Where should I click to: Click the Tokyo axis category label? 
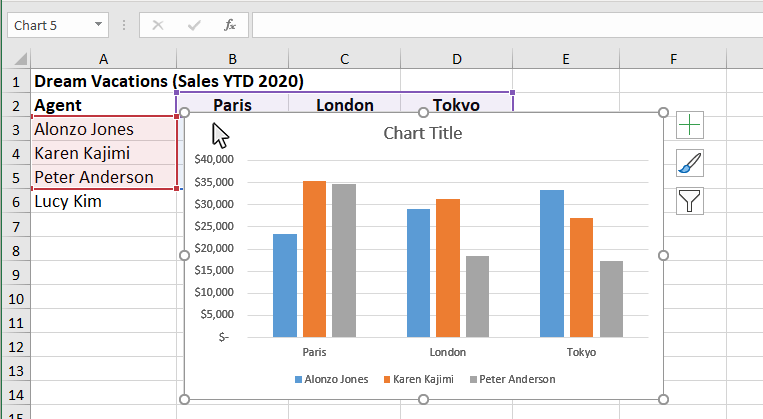click(x=581, y=352)
